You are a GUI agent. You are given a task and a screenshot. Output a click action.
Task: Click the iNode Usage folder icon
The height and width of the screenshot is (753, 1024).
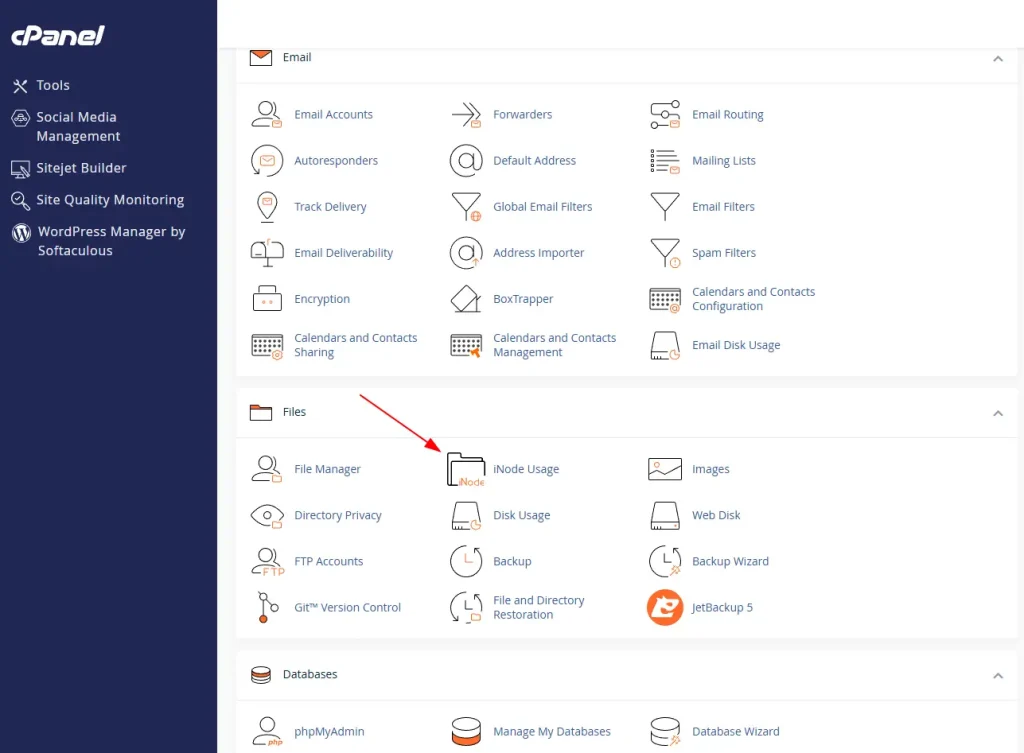[466, 470]
